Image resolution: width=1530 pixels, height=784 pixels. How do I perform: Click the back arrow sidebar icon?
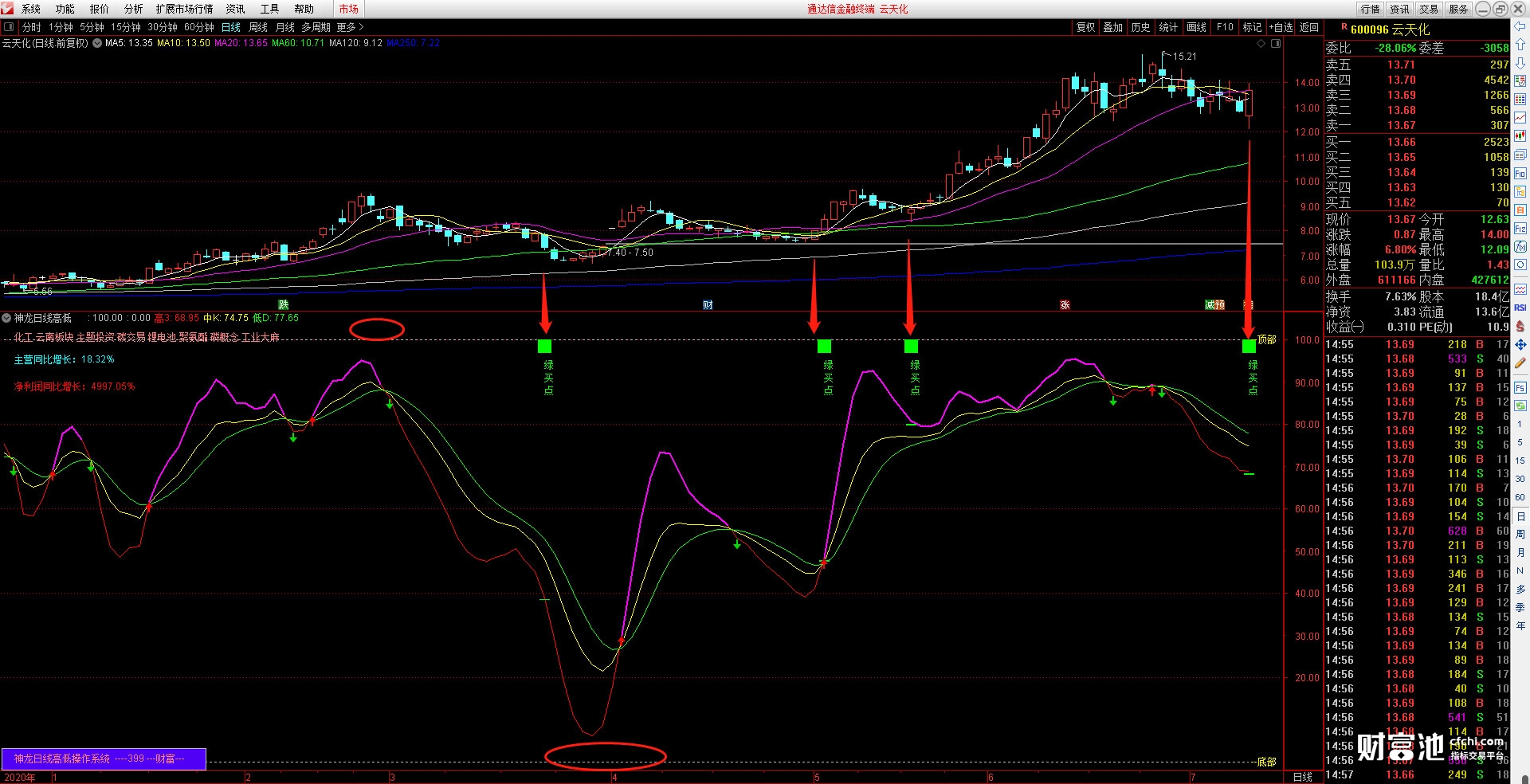pyautogui.click(x=1520, y=27)
